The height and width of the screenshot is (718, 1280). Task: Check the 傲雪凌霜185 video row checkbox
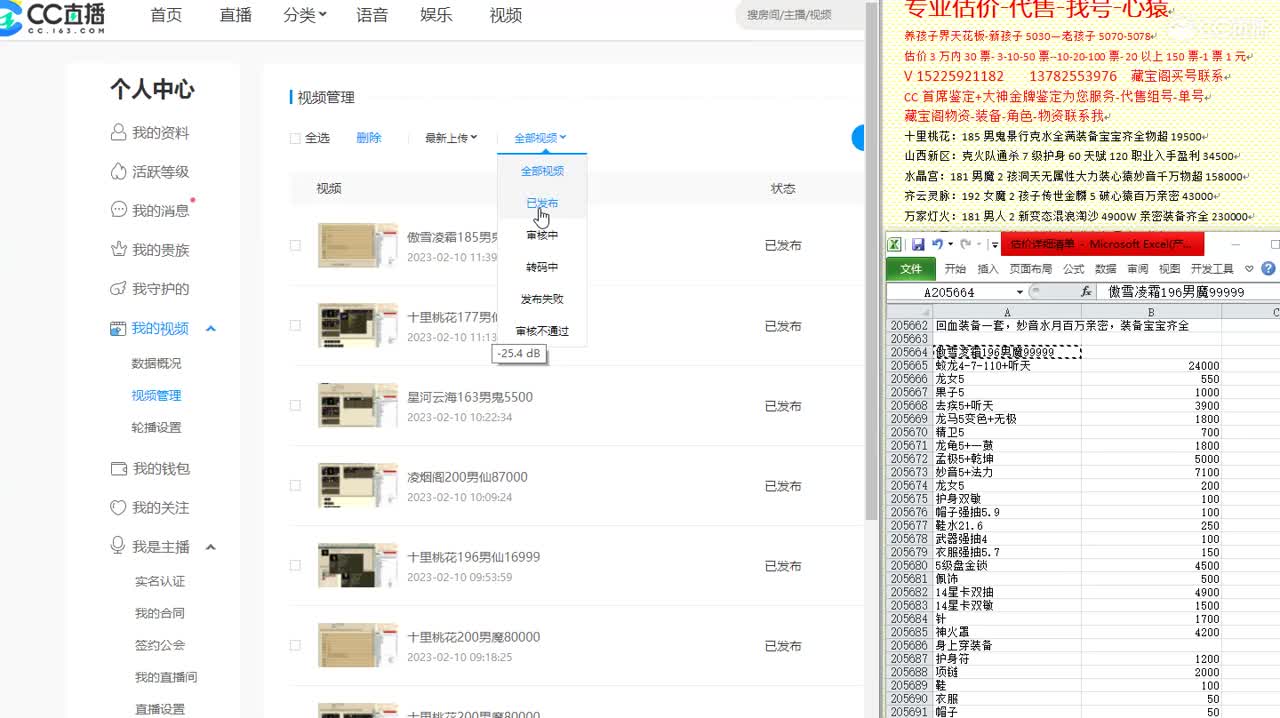(295, 245)
